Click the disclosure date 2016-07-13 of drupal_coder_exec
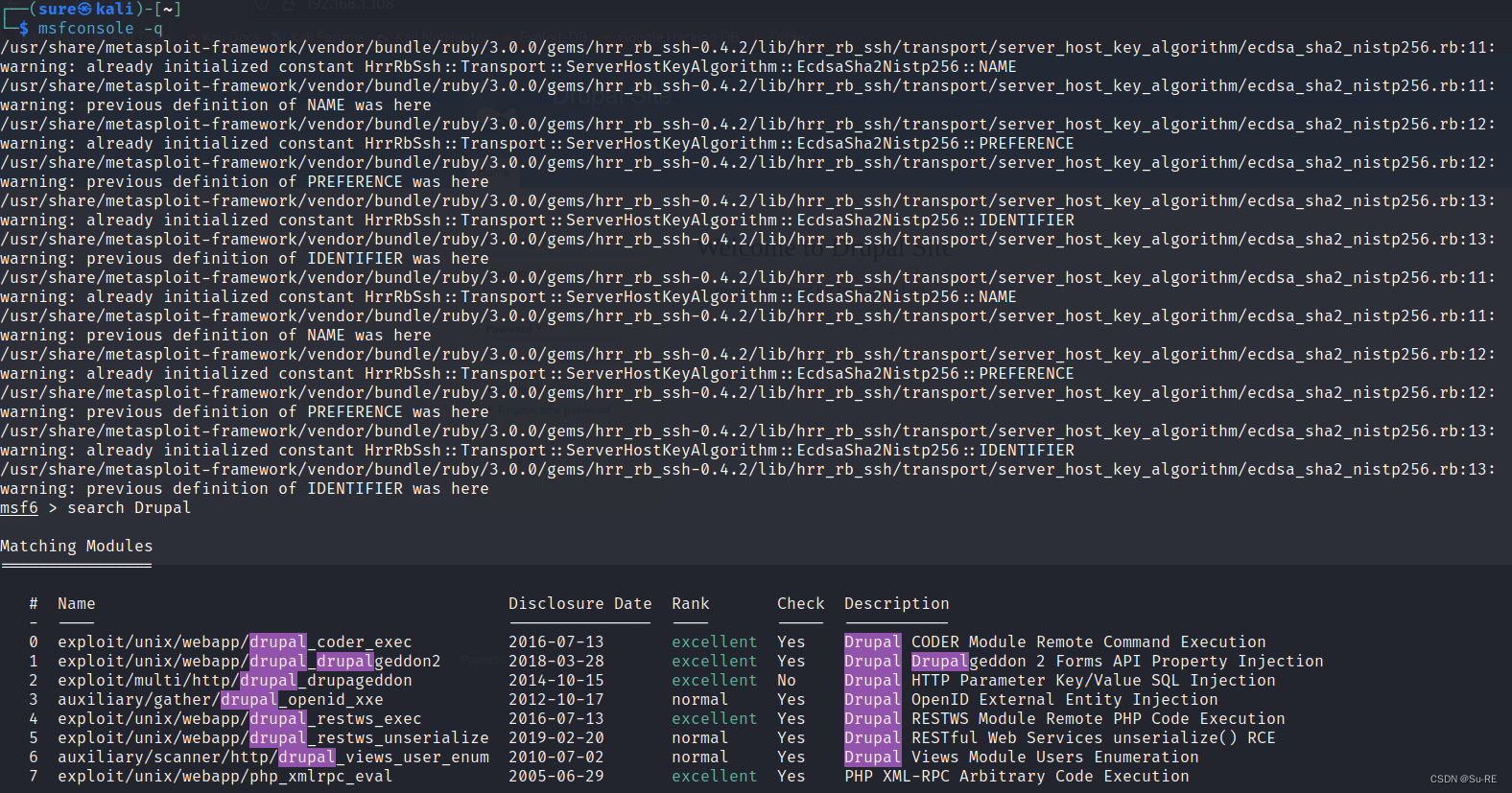The image size is (1512, 793). 556,641
